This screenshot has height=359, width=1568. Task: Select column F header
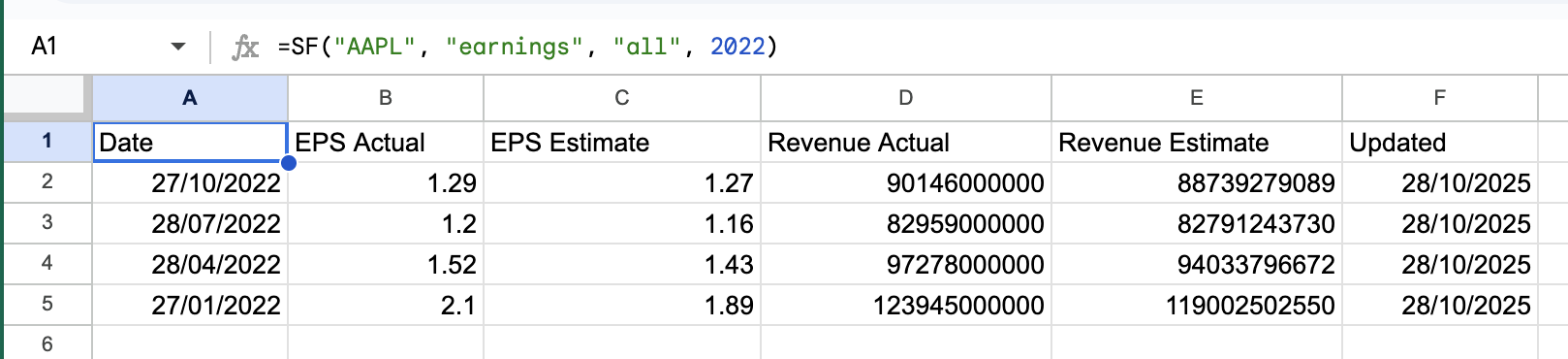click(x=1440, y=98)
